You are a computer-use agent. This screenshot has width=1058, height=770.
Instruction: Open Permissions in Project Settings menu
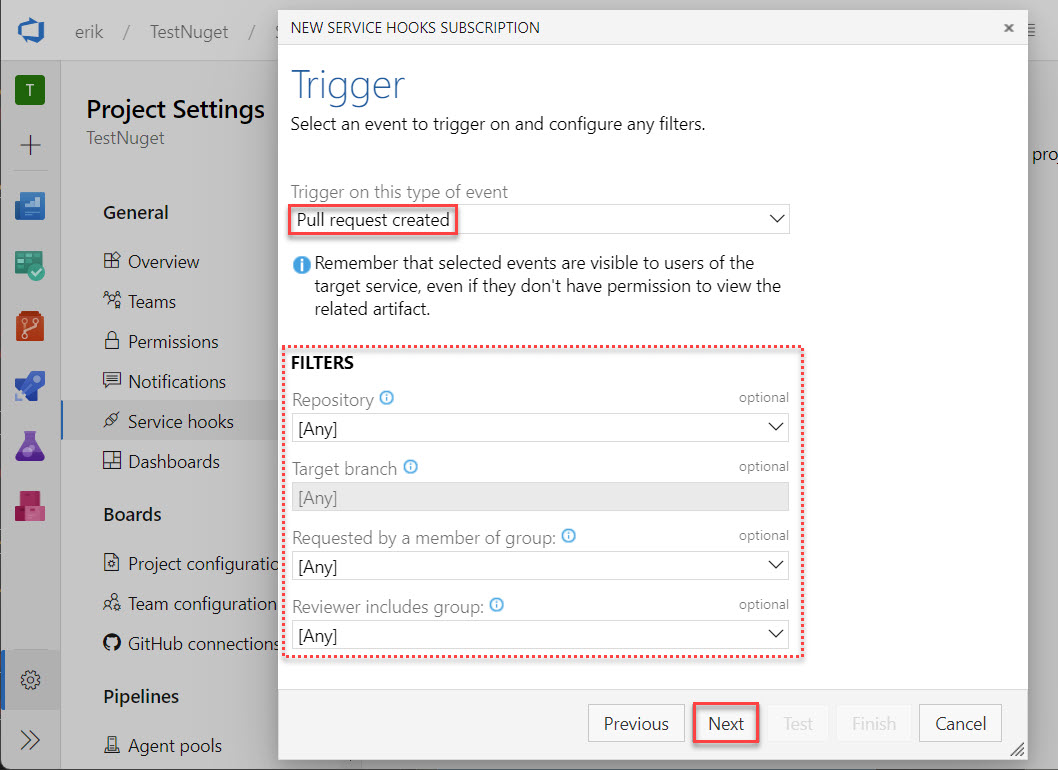coord(173,341)
